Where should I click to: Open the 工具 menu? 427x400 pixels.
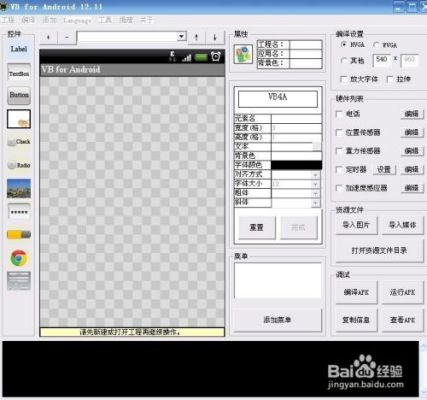105,20
